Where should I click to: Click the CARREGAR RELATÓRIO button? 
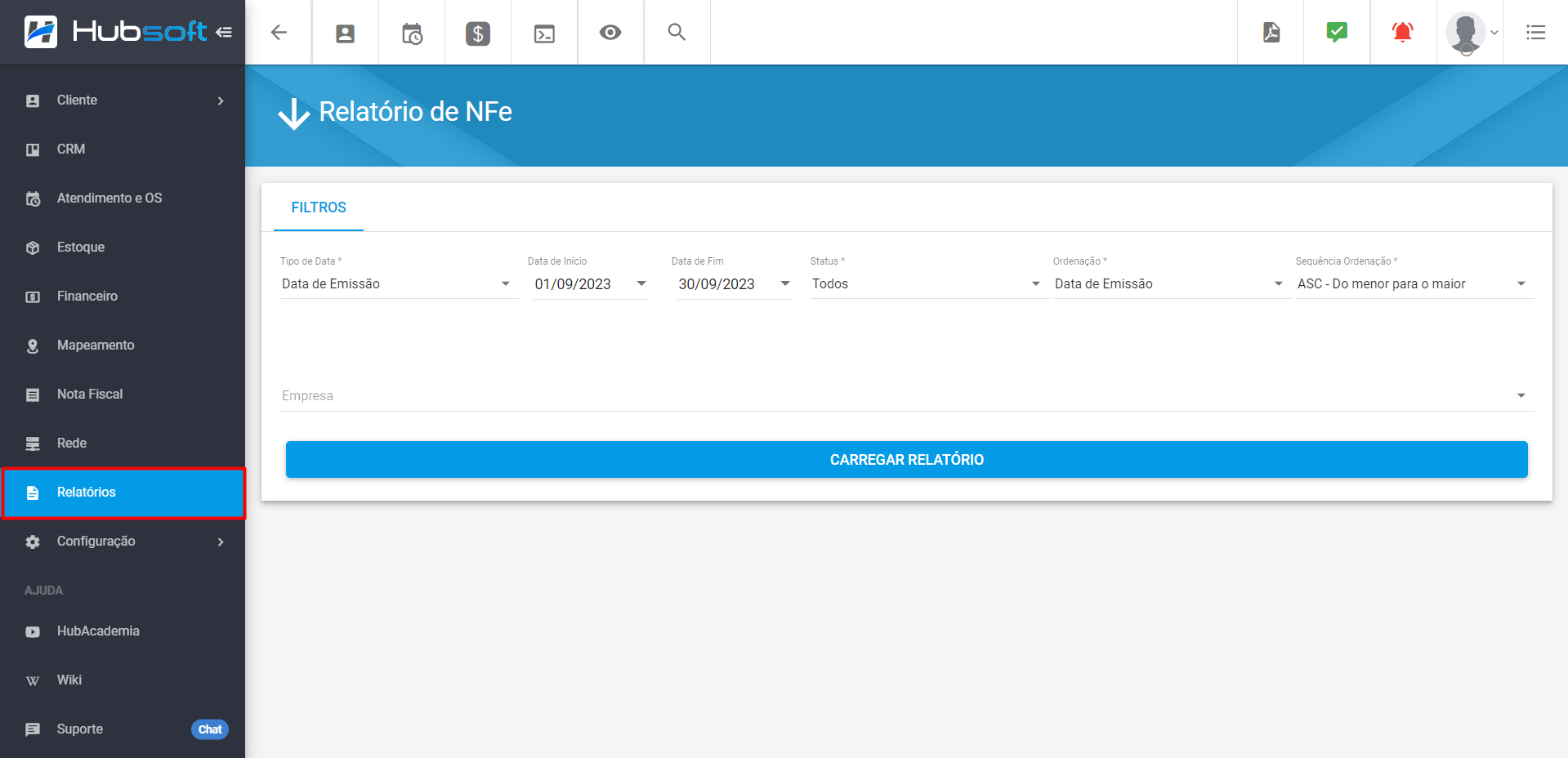(906, 460)
